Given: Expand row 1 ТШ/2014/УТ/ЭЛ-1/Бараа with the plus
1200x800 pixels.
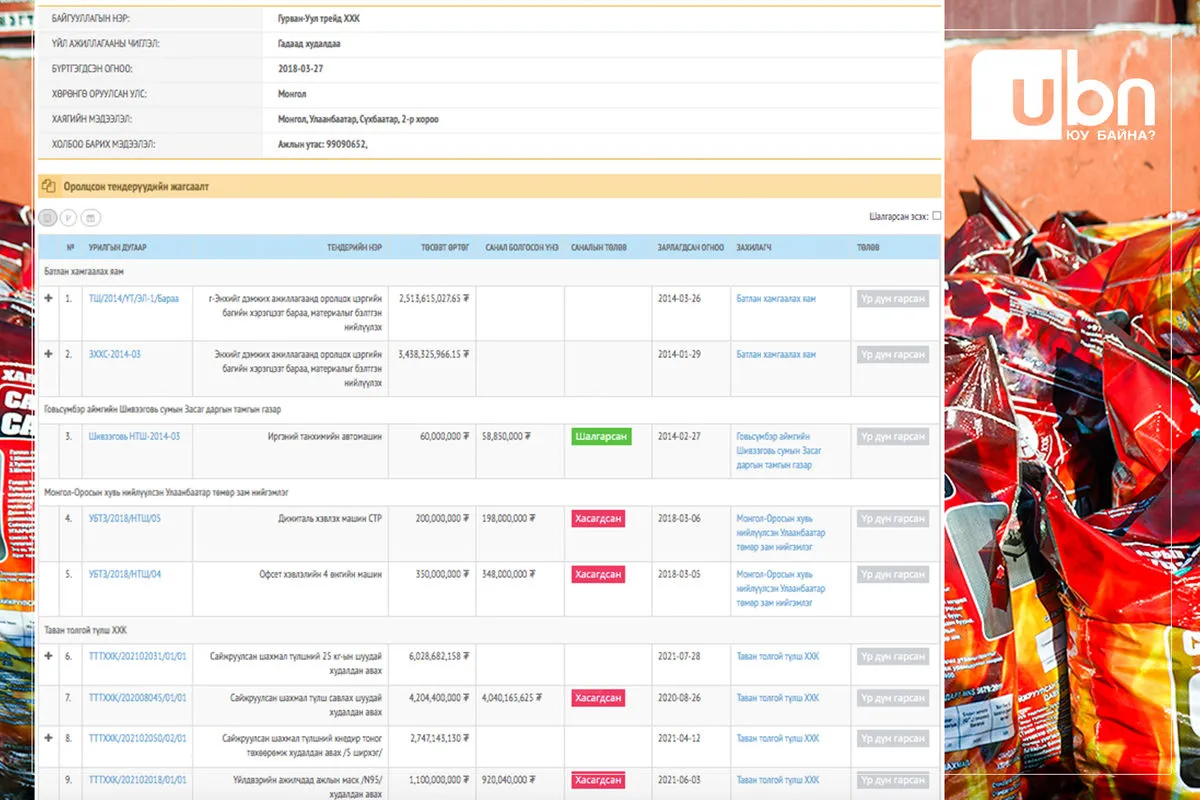Looking at the screenshot, I should (48, 298).
